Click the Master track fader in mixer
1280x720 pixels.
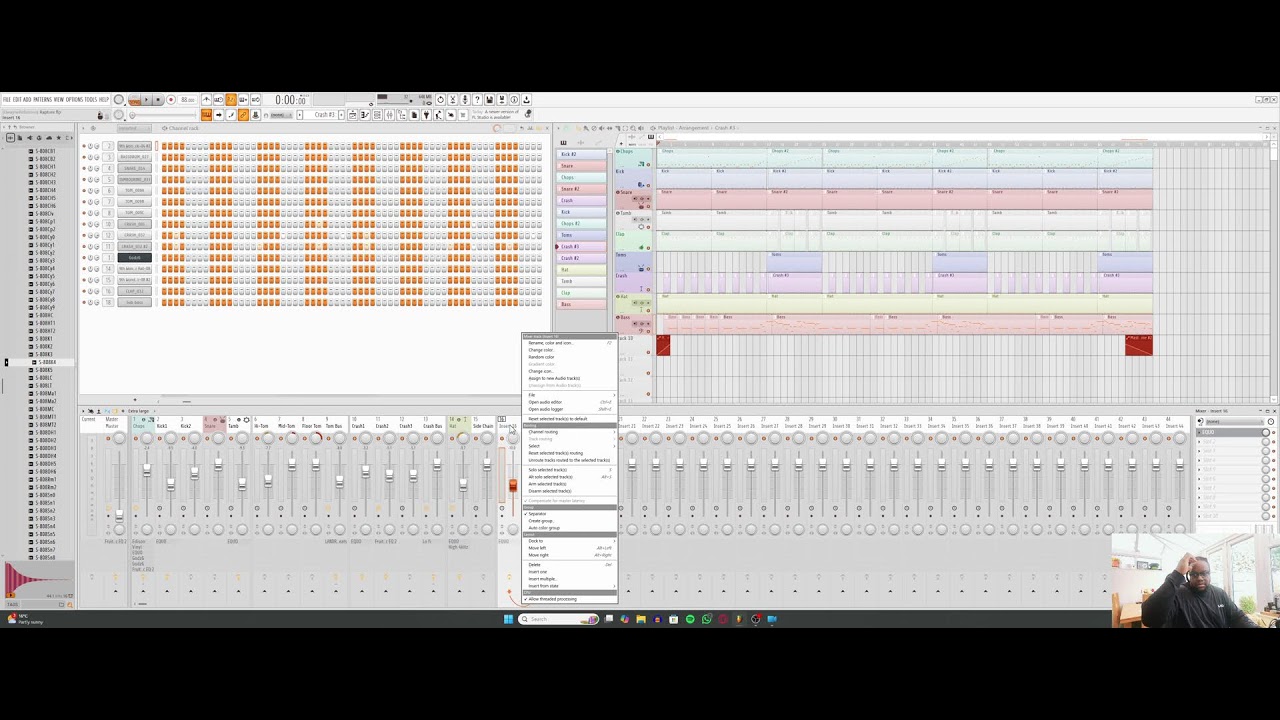119,515
